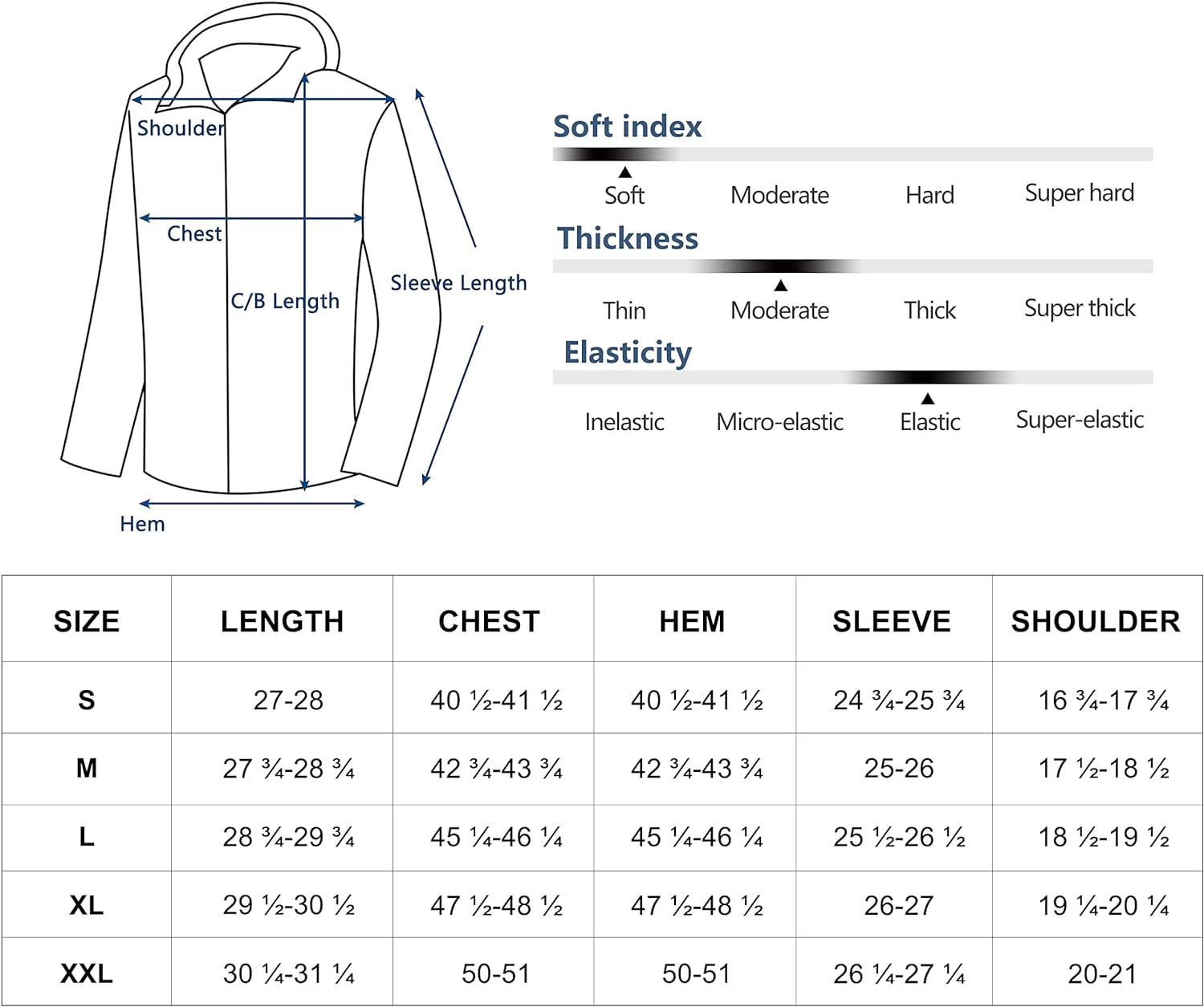Select the Hem arrow label below jacket
1204x1007 pixels.
pos(142,524)
